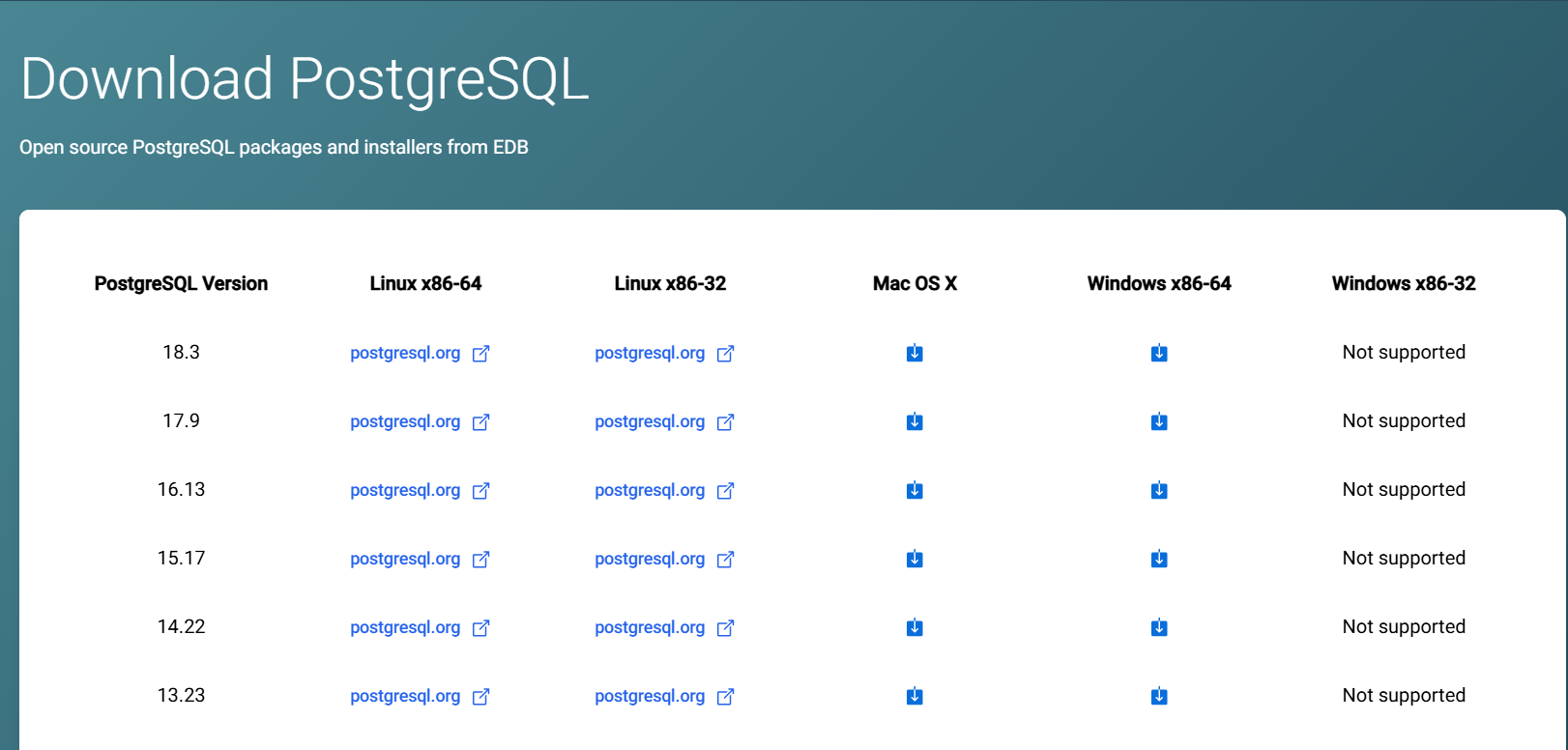Download PostgreSQL 17.9 for Mac OS X
Screen dimensions: 1568x750
point(915,421)
